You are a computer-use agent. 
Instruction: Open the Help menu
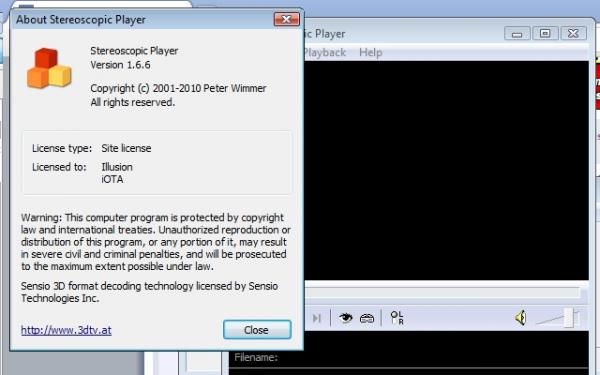(370, 52)
